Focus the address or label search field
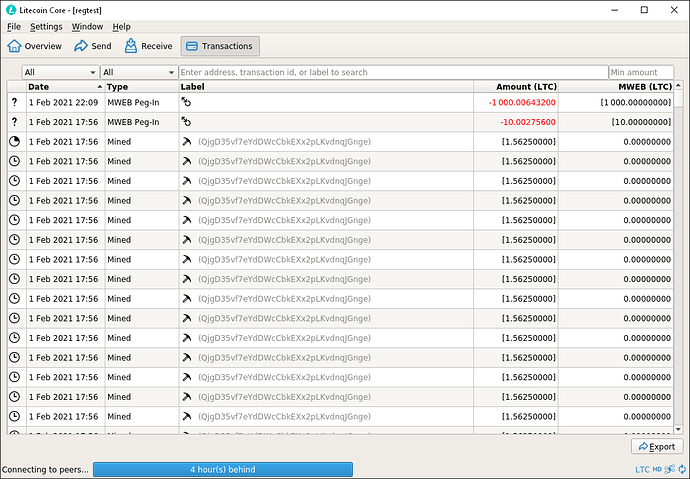This screenshot has height=479, width=690. [393, 72]
